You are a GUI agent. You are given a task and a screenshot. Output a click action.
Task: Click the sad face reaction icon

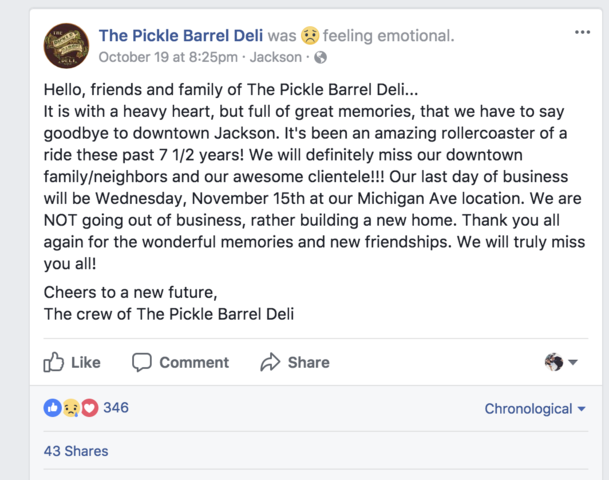click(71, 408)
